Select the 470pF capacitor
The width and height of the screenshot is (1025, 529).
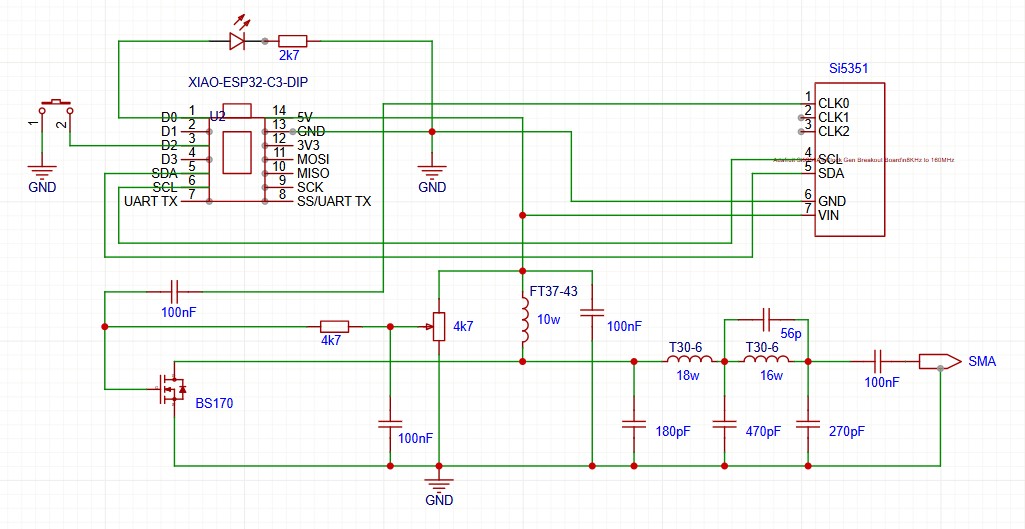pyautogui.click(x=723, y=424)
